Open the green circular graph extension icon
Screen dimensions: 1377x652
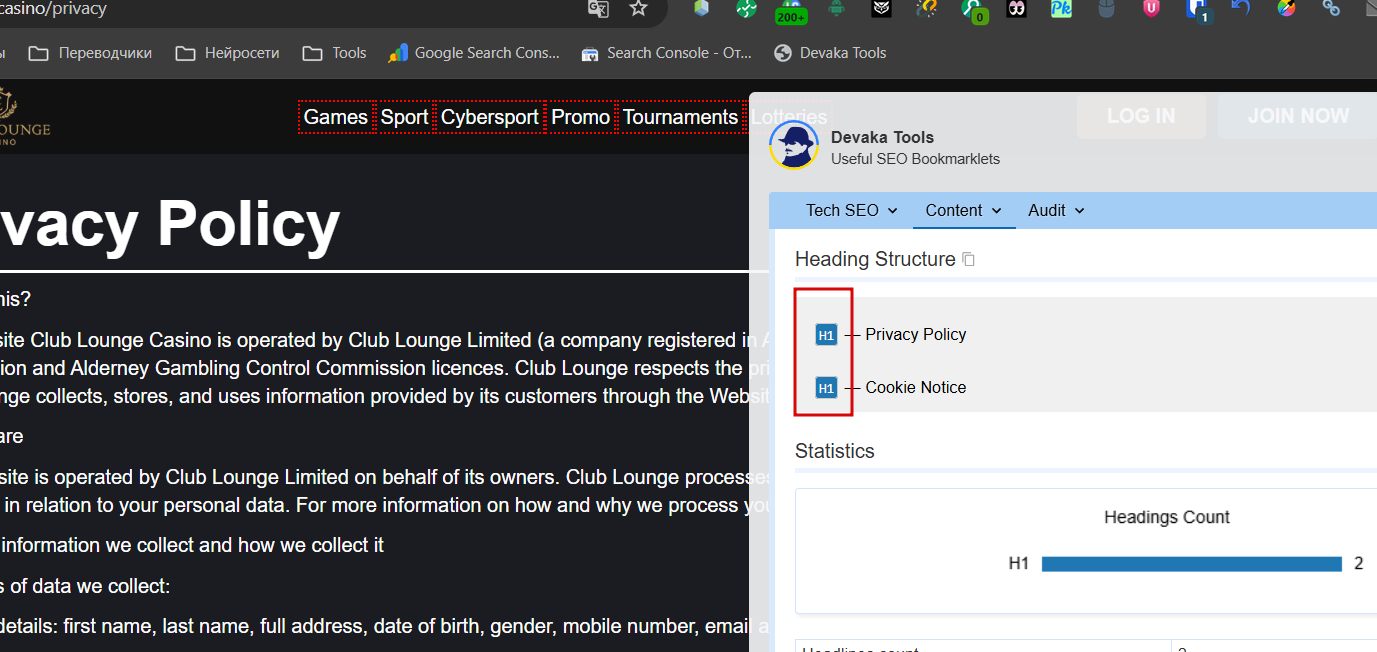(x=746, y=9)
